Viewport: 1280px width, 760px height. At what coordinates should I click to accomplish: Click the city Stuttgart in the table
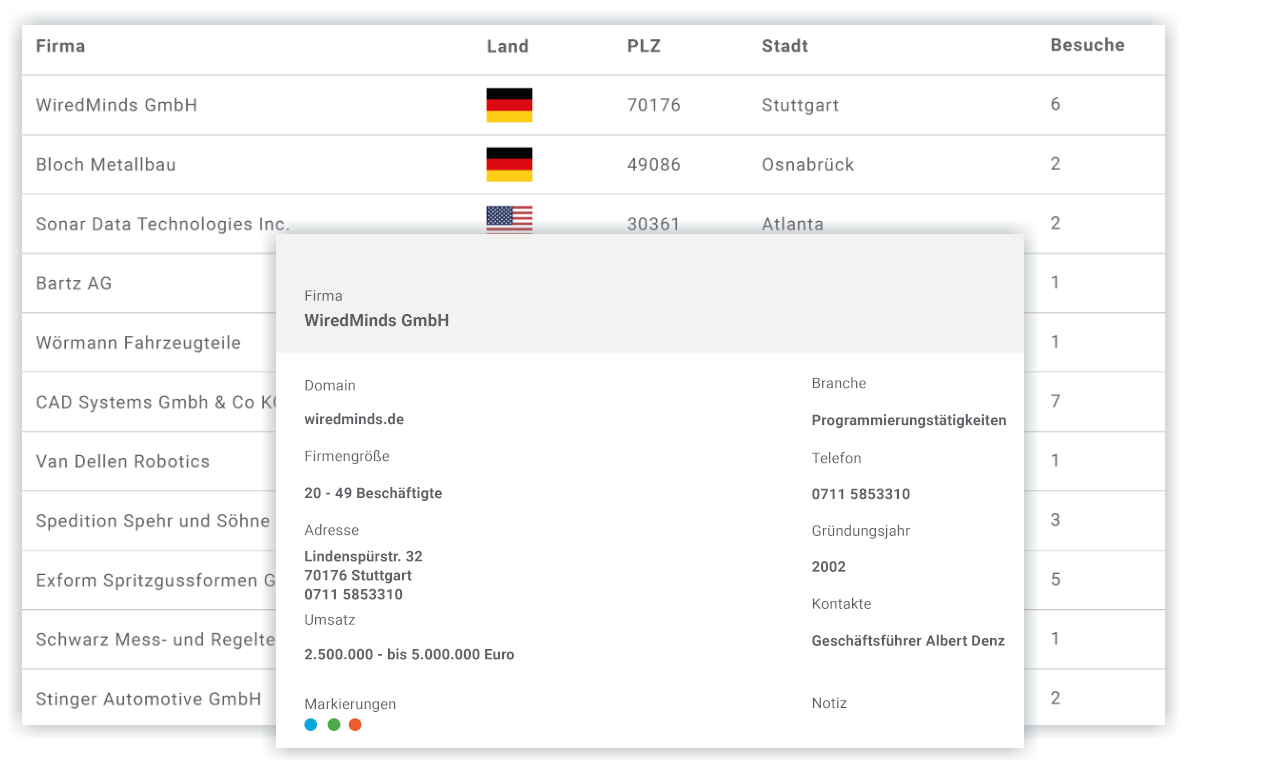point(800,105)
